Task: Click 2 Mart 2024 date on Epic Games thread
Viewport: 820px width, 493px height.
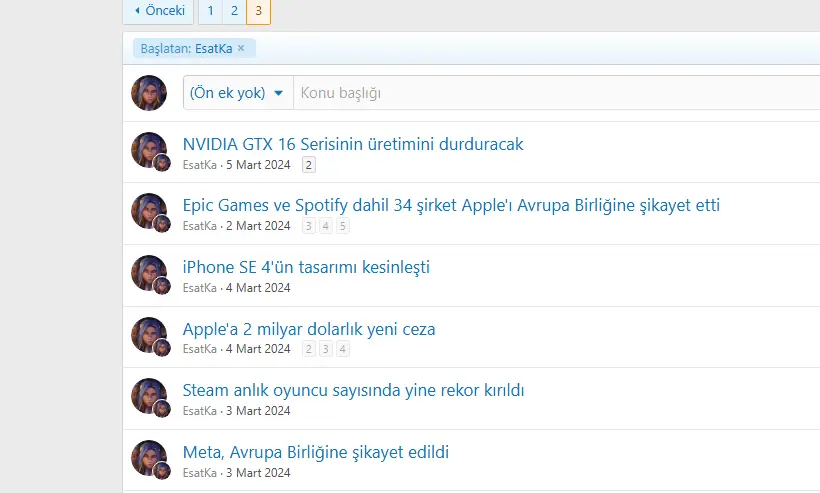Action: pyautogui.click(x=258, y=226)
